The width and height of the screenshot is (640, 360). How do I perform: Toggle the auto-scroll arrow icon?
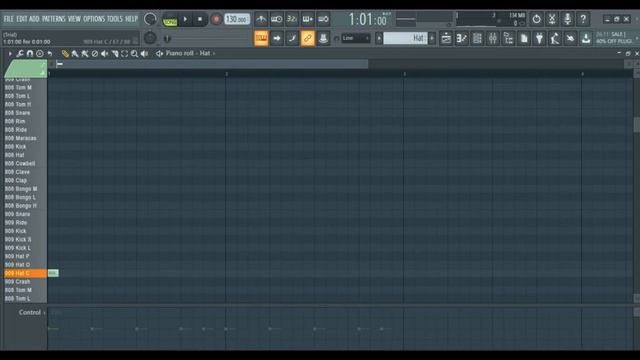(x=276, y=38)
